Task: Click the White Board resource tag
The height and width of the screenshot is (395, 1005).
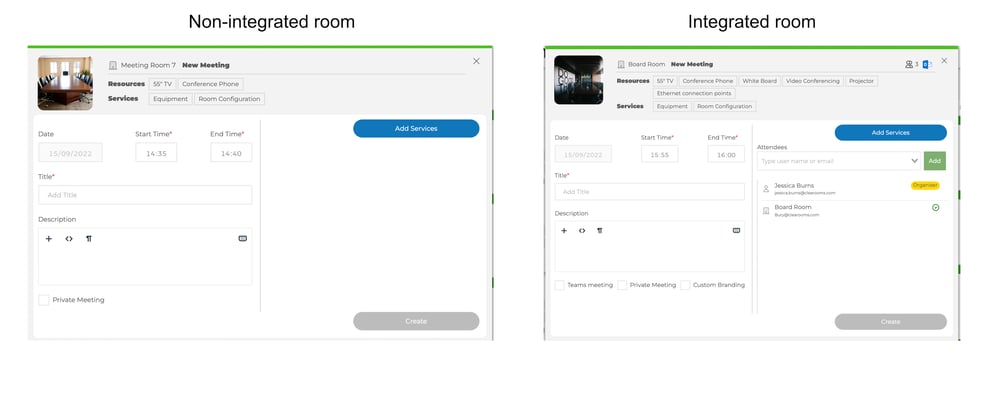Action: tap(760, 81)
